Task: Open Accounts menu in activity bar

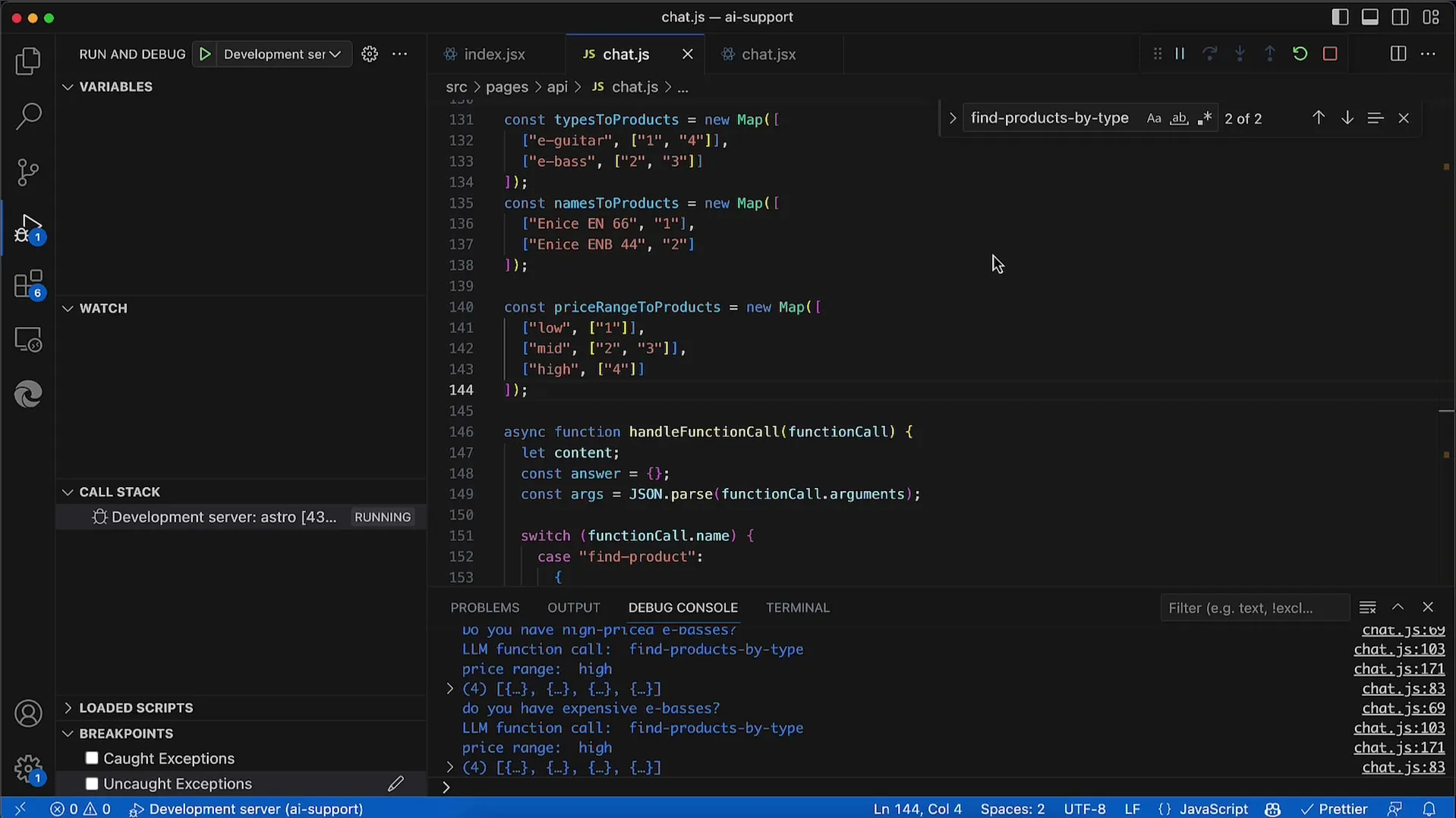Action: 28,714
